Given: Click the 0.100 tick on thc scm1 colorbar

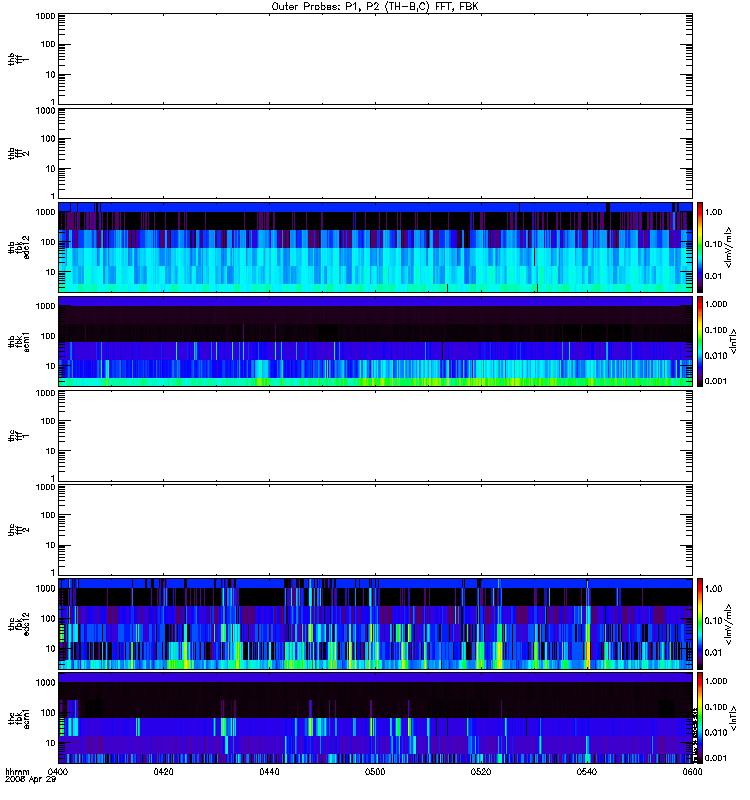Looking at the screenshot, I should (716, 707).
